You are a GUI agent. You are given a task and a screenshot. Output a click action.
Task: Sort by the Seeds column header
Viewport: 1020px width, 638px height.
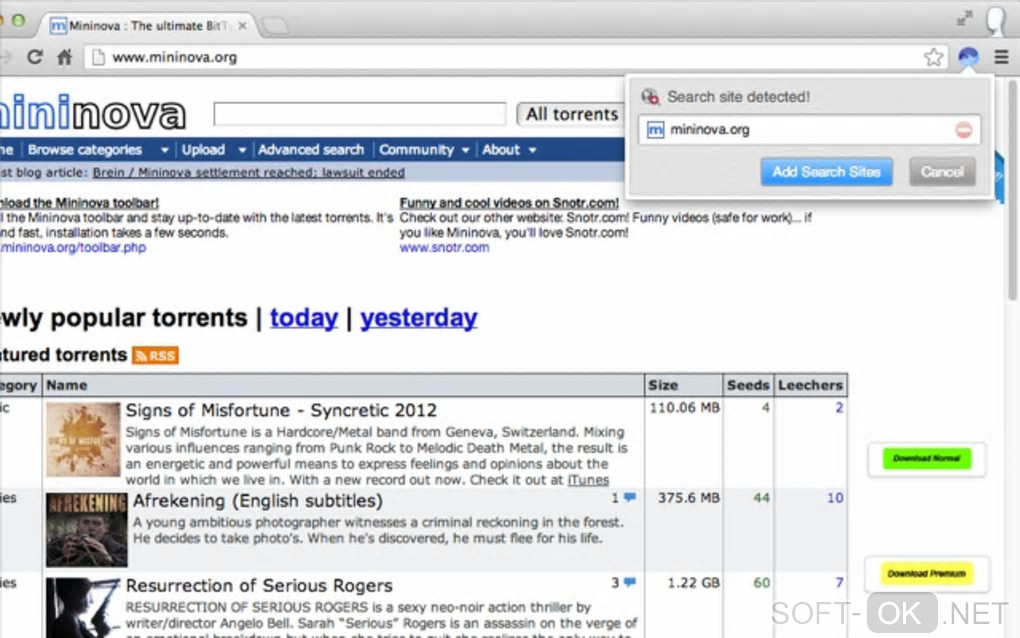click(x=748, y=385)
